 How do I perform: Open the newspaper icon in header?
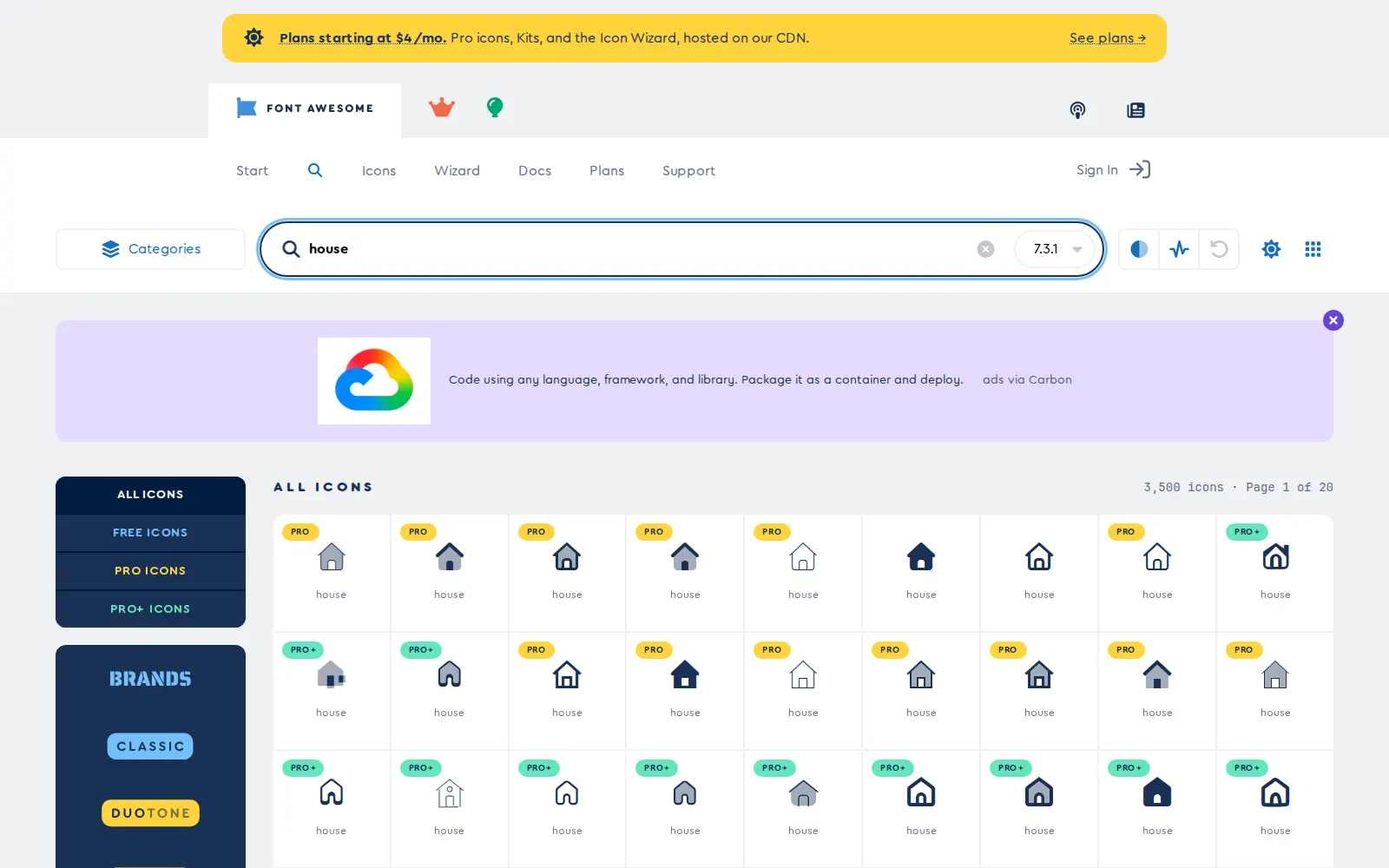click(1136, 110)
